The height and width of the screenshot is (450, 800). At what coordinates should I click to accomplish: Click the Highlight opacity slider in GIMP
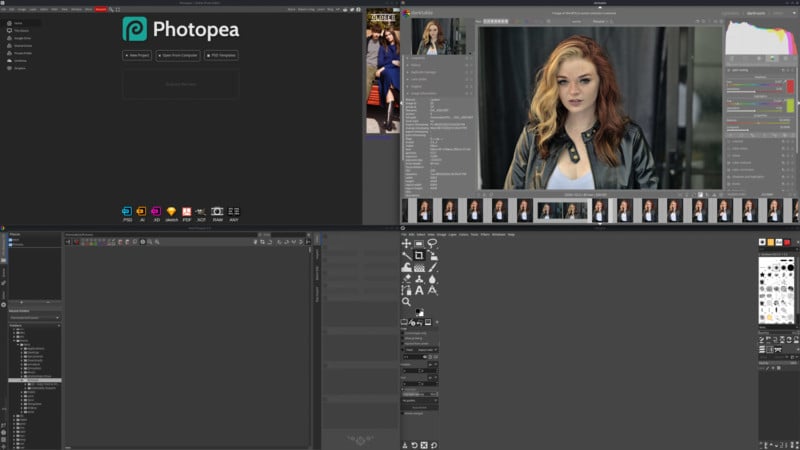pyautogui.click(x=420, y=394)
